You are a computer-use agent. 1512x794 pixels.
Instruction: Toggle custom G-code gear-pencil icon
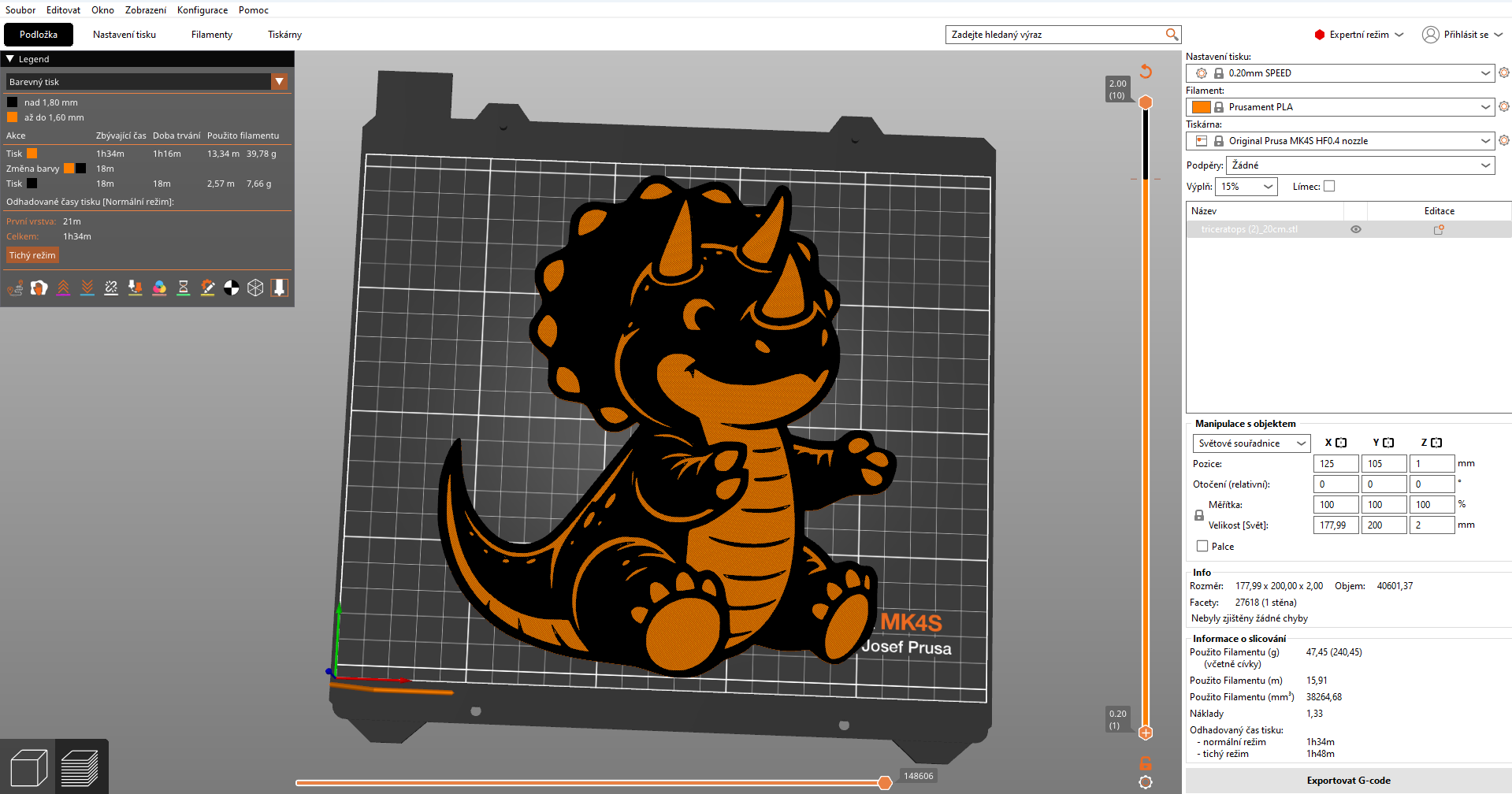207,288
